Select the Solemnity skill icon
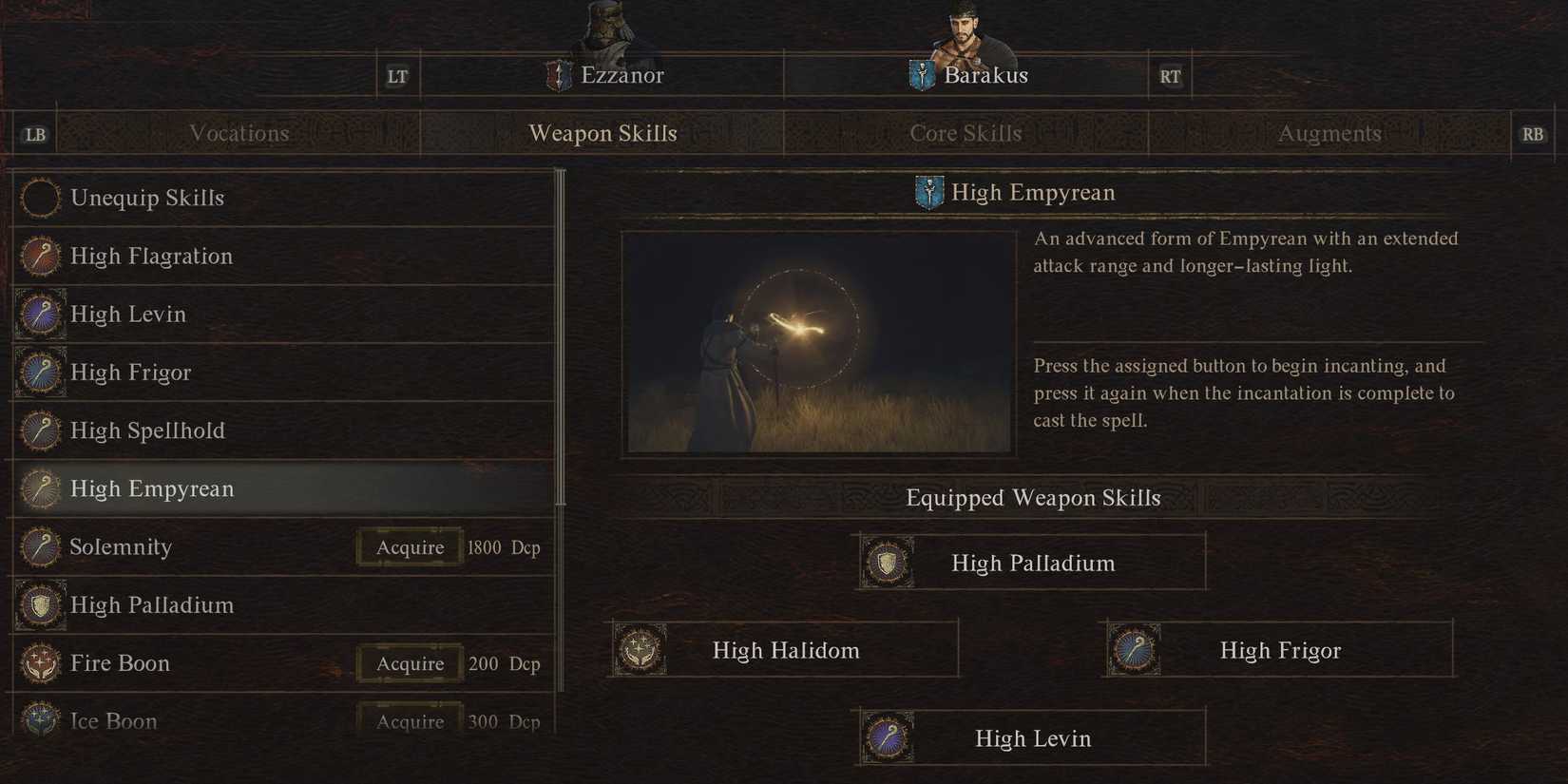The image size is (1568, 784). coord(40,547)
